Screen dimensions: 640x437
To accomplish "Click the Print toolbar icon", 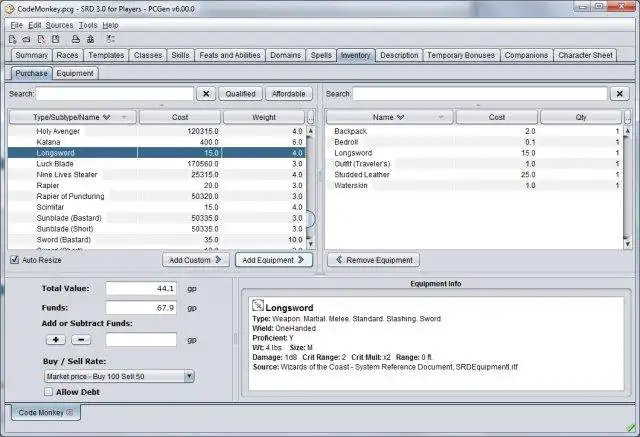I will click(x=76, y=39).
